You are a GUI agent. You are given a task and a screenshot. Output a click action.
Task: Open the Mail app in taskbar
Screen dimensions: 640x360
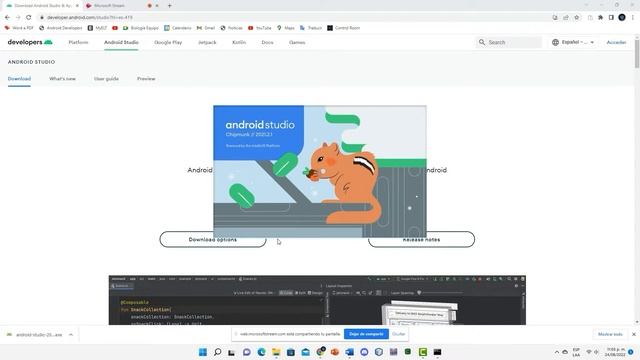click(306, 352)
